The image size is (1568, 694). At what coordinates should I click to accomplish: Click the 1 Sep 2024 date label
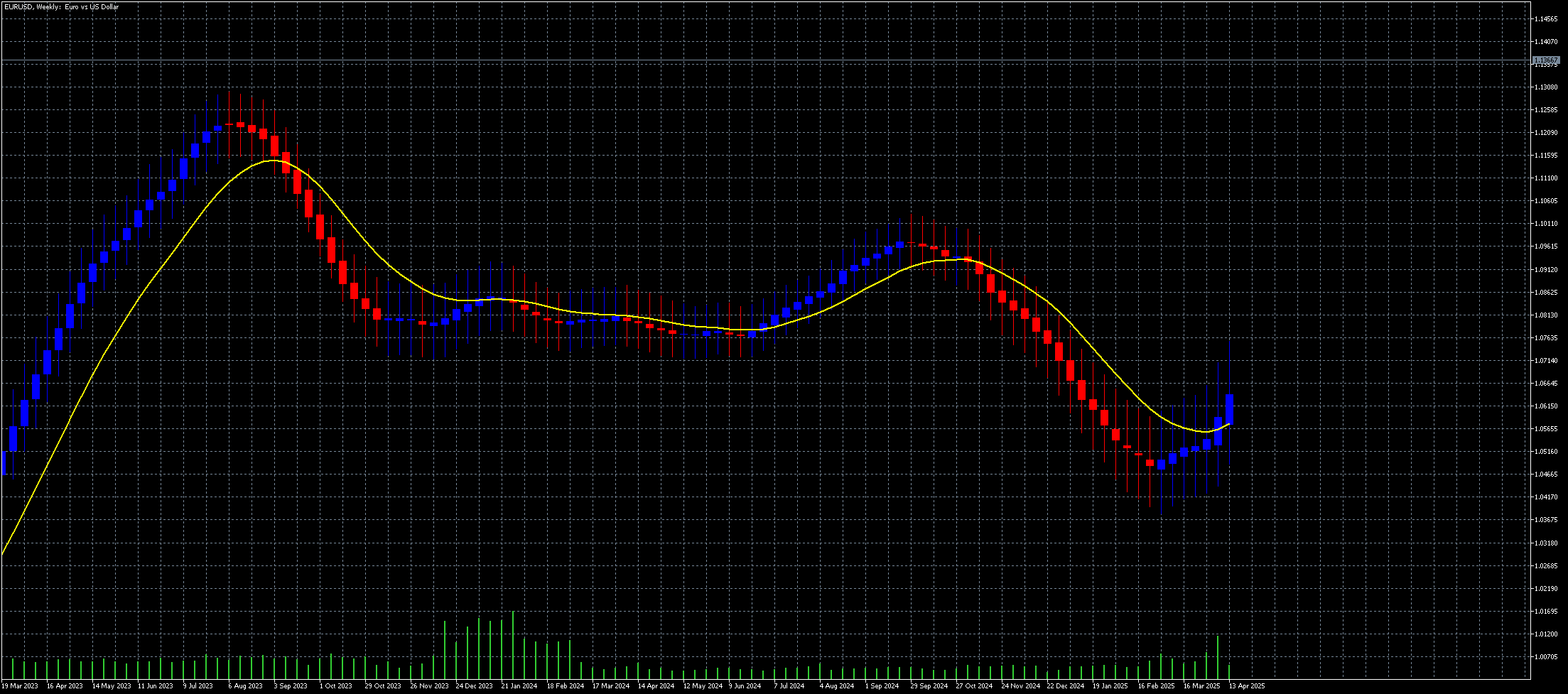pyautogui.click(x=883, y=687)
